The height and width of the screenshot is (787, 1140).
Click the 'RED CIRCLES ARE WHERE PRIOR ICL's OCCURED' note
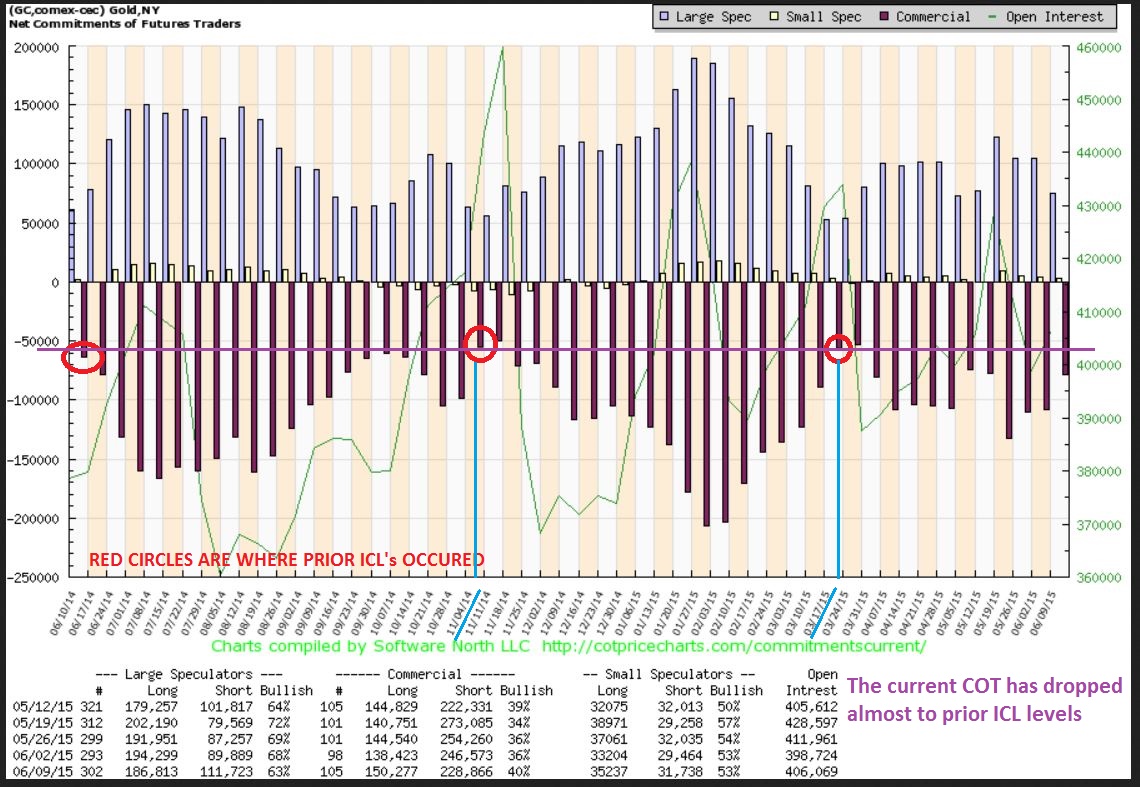click(287, 559)
